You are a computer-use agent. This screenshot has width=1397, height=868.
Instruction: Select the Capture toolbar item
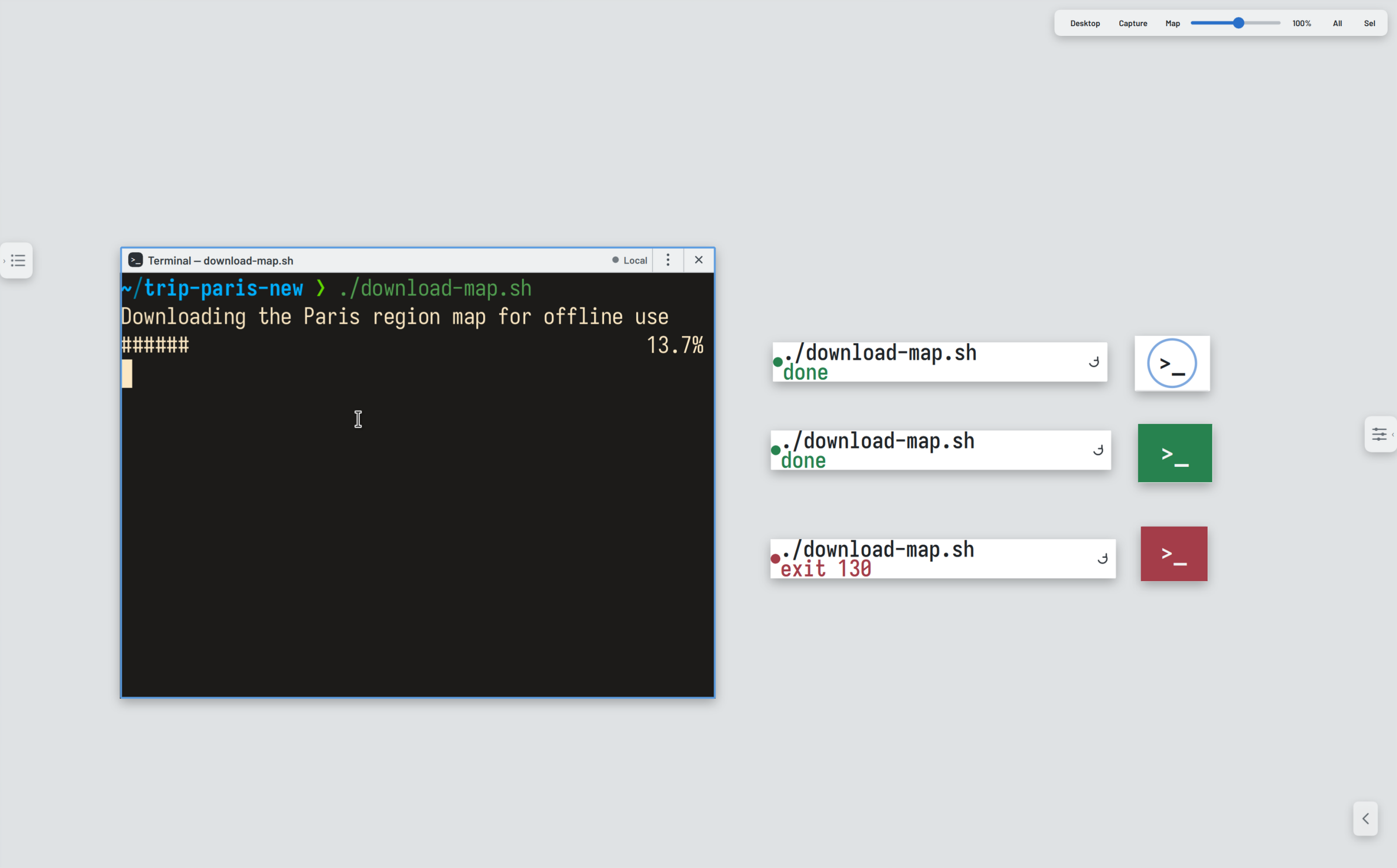point(1133,23)
